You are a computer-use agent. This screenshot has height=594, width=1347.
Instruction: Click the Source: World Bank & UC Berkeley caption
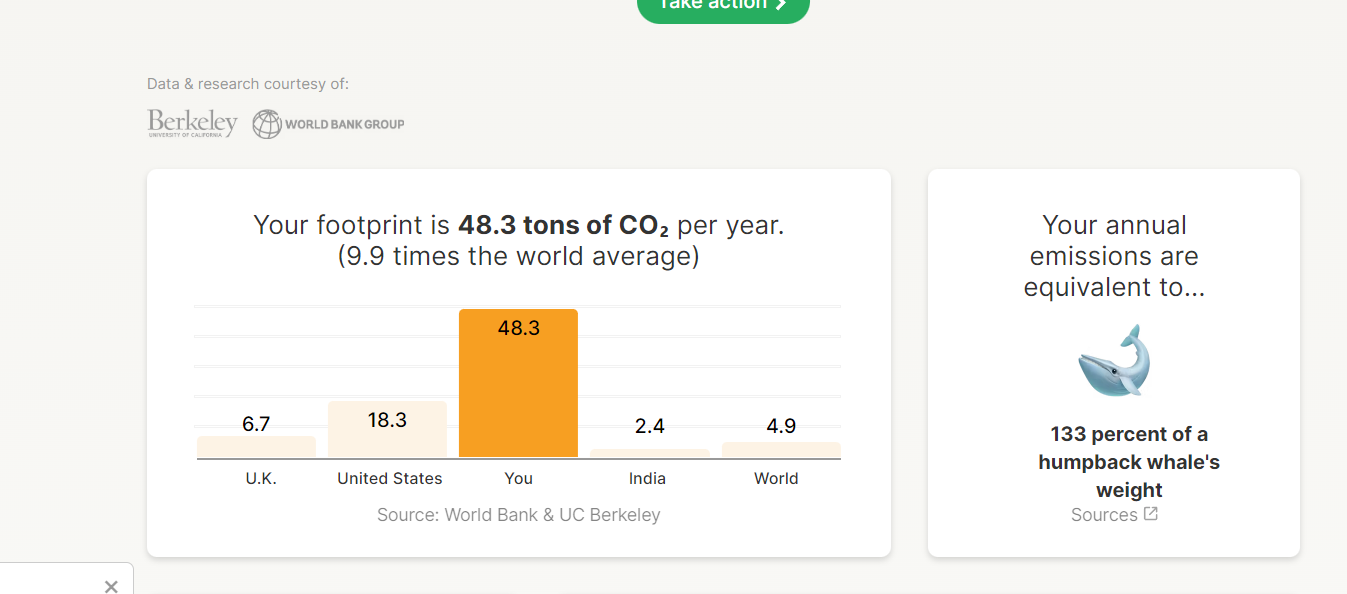coord(518,515)
